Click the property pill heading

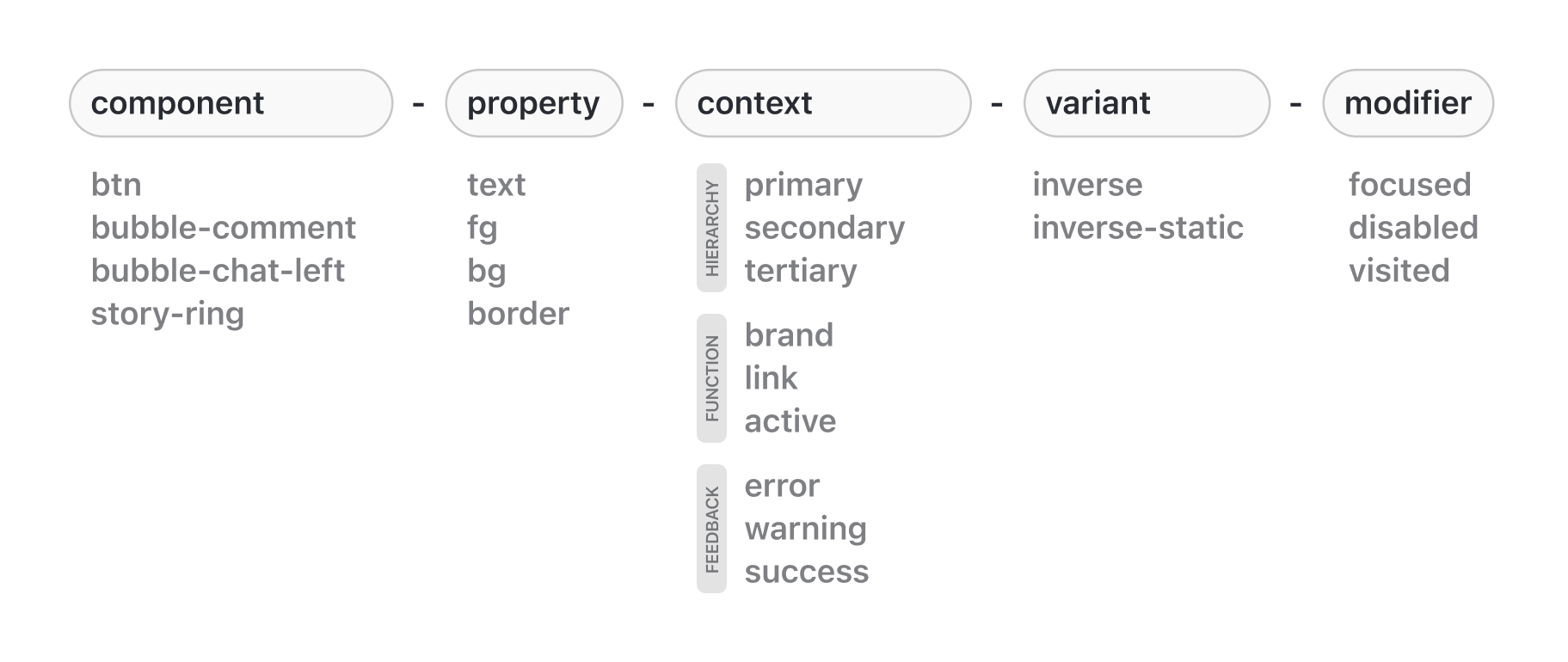[x=533, y=103]
